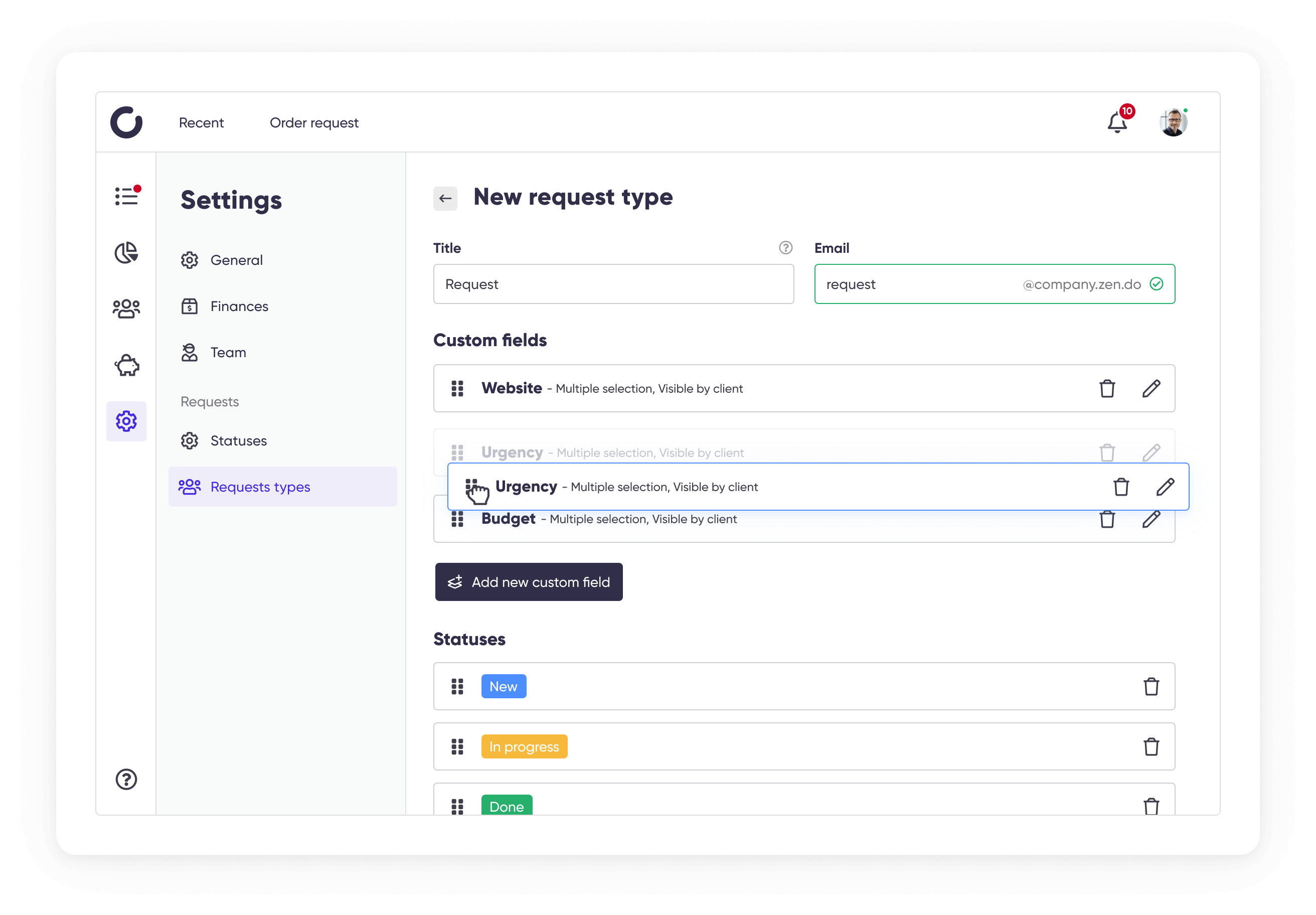Screen dimensions: 1316x915
Task: Open the piggy bank finances sidebar icon
Action: pos(126,365)
